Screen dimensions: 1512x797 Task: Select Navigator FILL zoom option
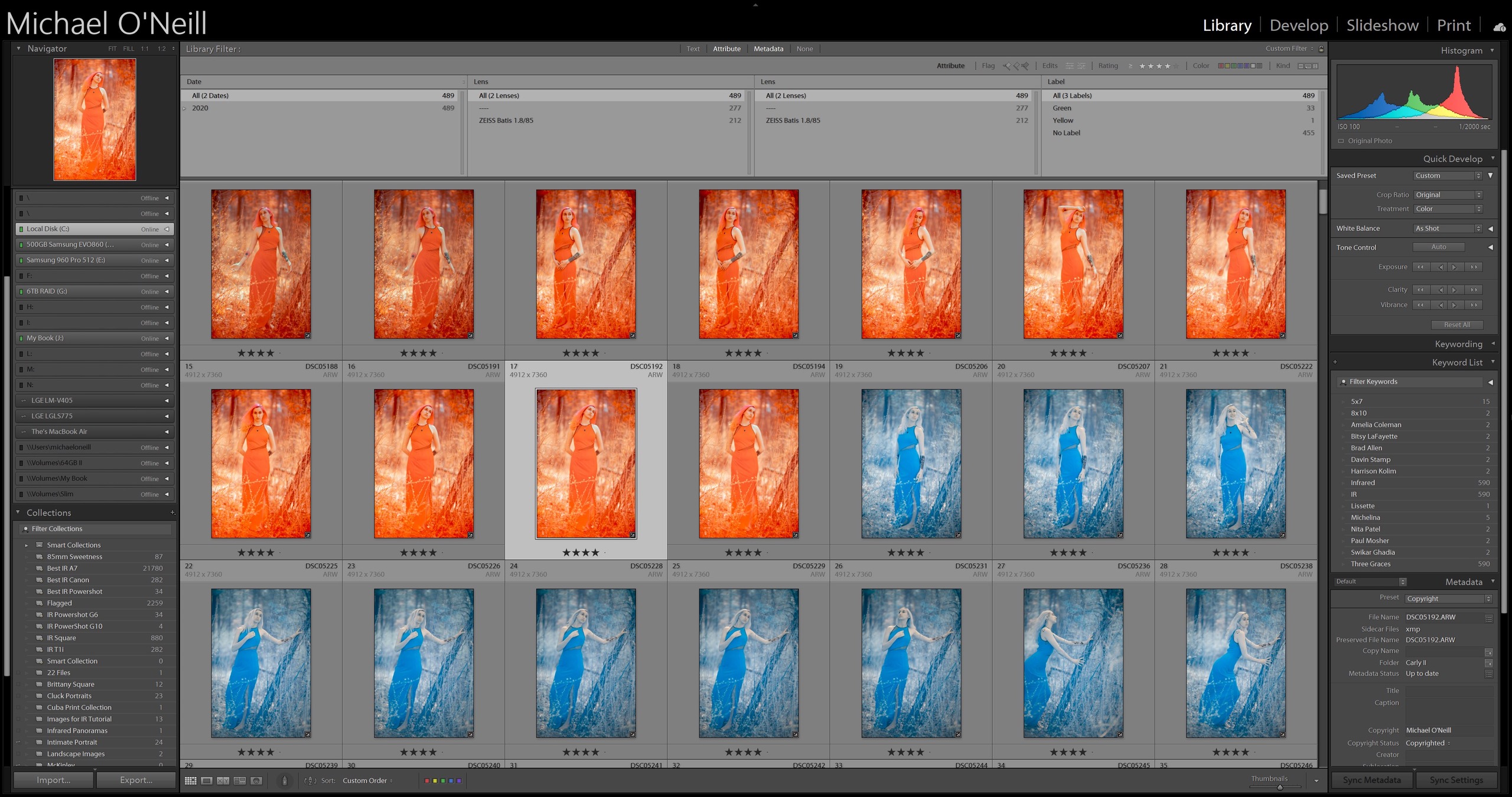coord(128,48)
